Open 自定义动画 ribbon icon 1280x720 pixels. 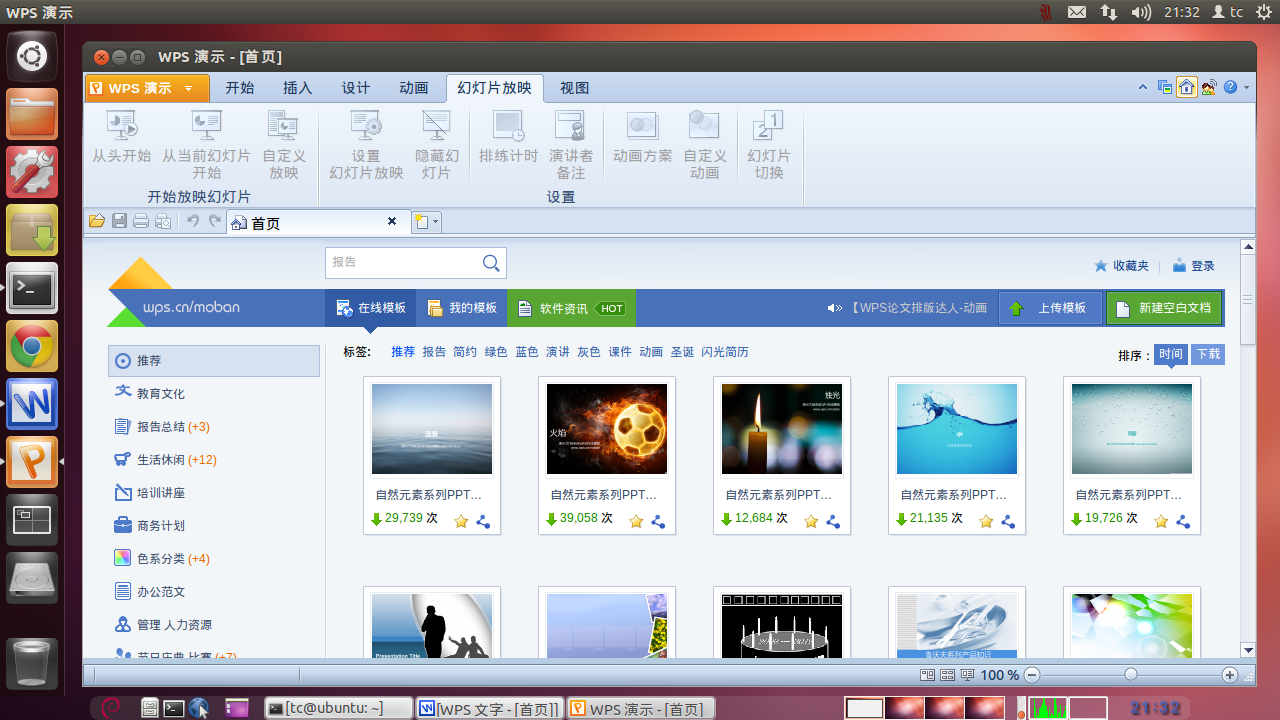705,126
